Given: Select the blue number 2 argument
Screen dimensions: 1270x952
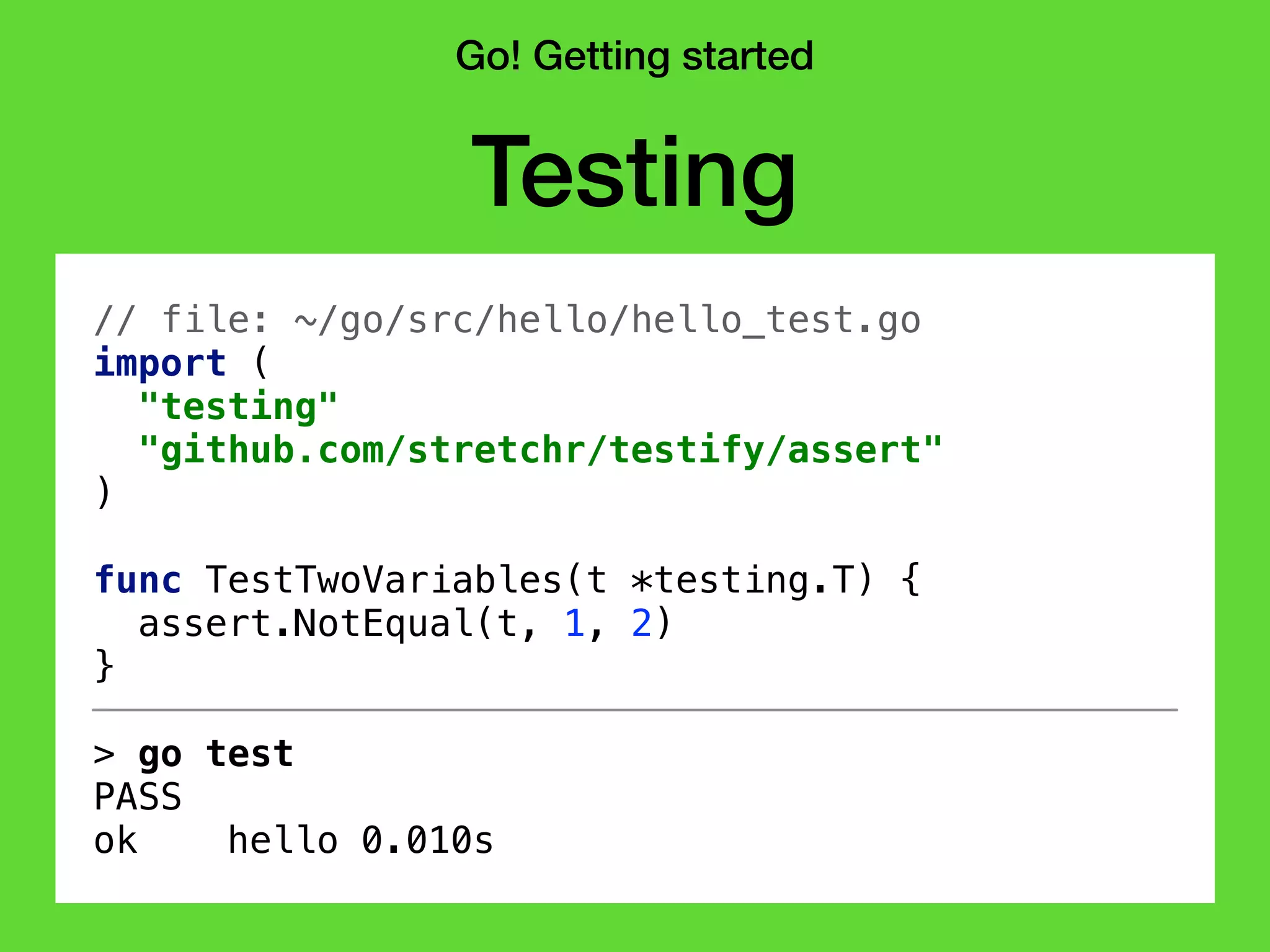Looking at the screenshot, I should (641, 624).
